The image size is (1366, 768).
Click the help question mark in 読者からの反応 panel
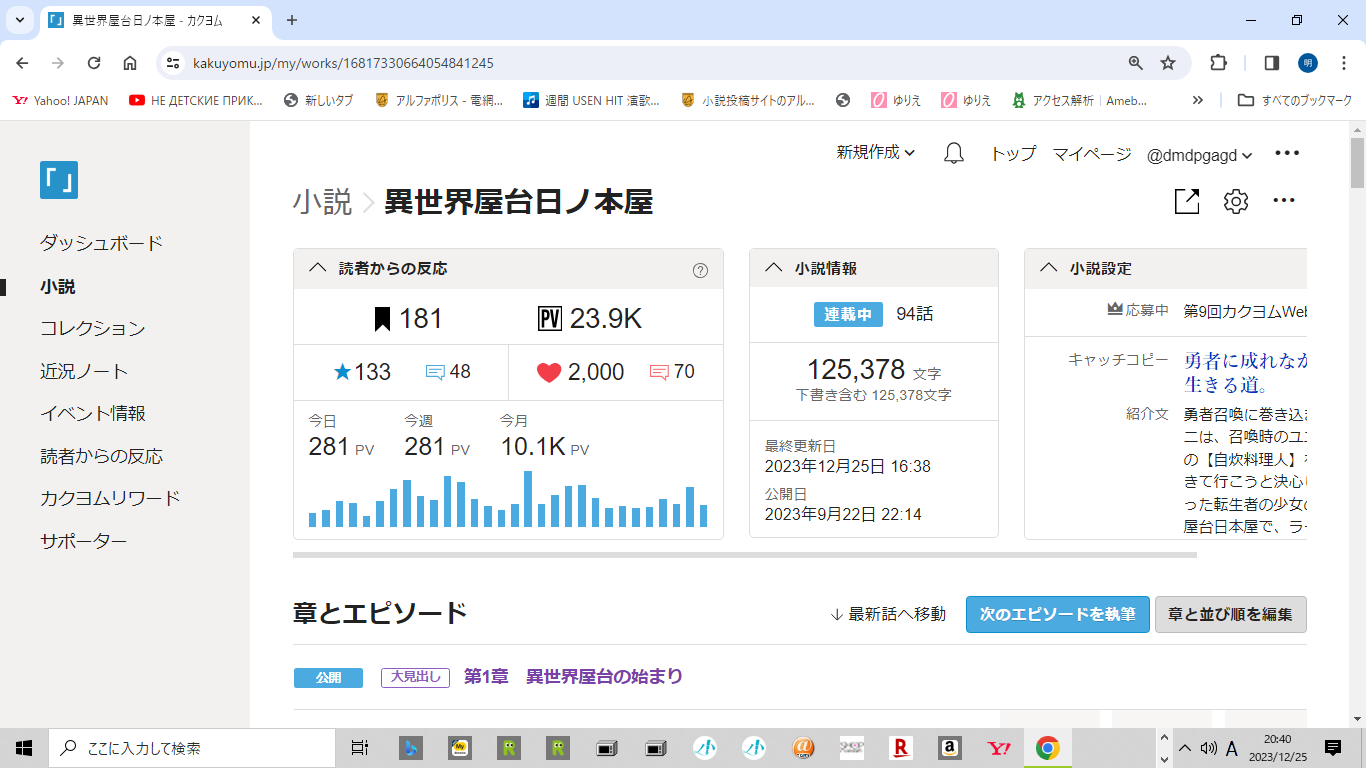coord(700,269)
